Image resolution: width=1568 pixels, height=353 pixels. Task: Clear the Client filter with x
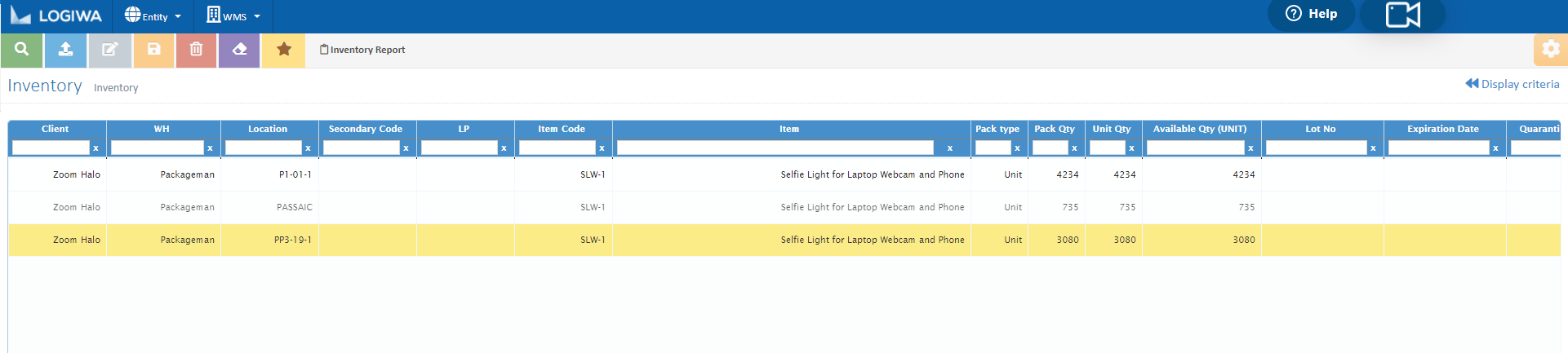coord(96,148)
